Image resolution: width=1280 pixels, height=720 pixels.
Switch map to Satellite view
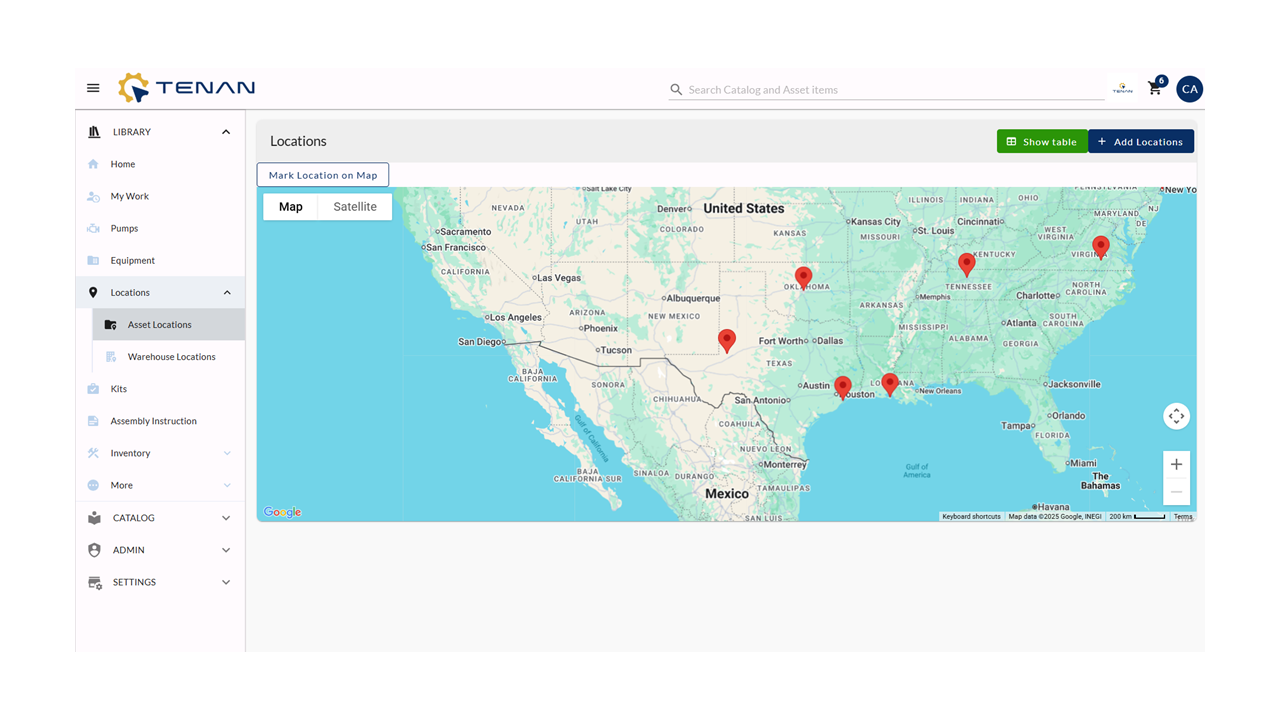click(x=355, y=207)
